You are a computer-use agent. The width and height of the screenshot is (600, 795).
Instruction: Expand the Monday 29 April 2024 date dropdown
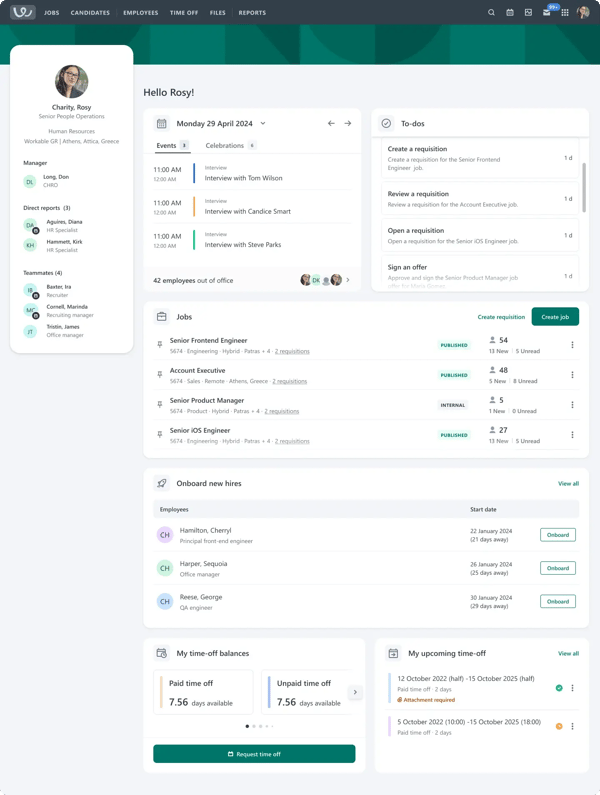[263, 123]
